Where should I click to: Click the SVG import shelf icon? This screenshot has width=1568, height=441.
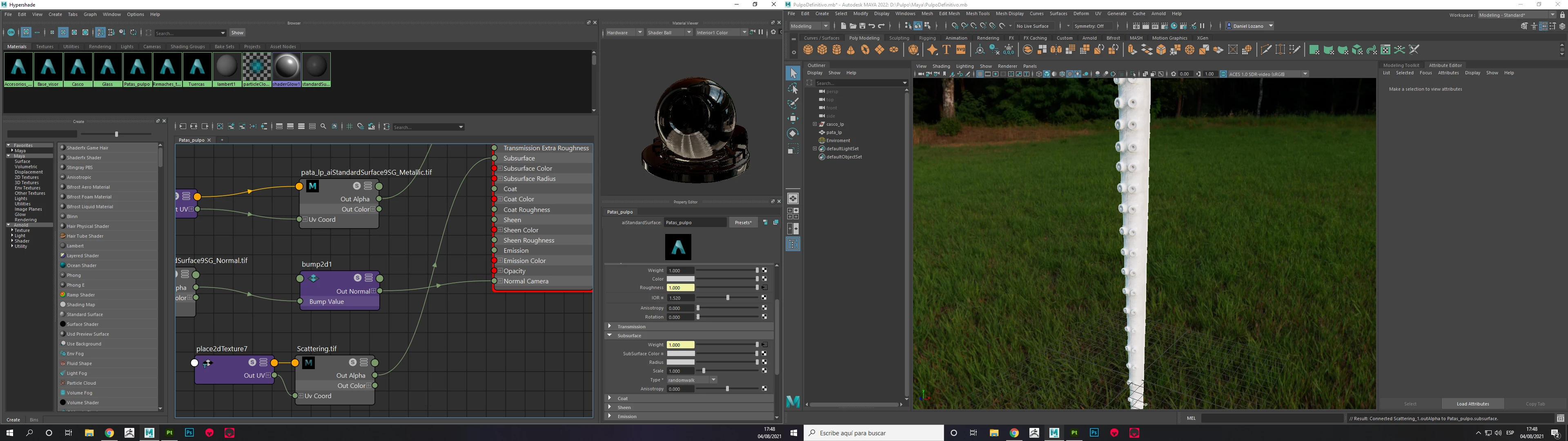click(960, 50)
